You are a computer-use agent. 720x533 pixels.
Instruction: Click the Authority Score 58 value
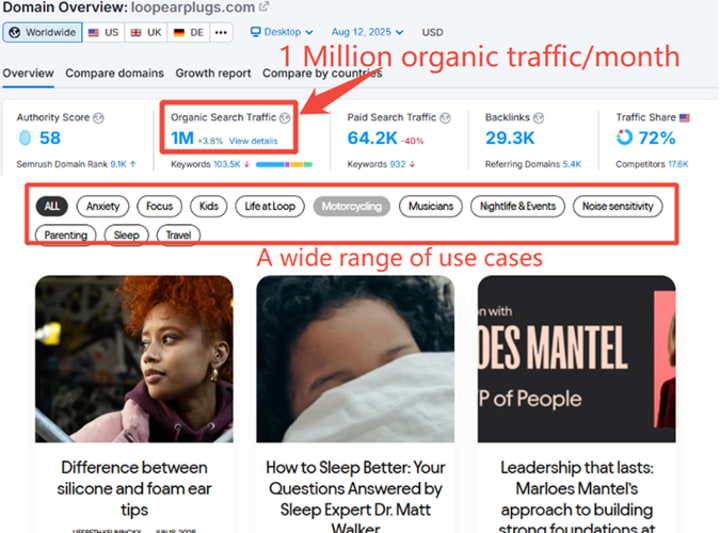(50, 138)
